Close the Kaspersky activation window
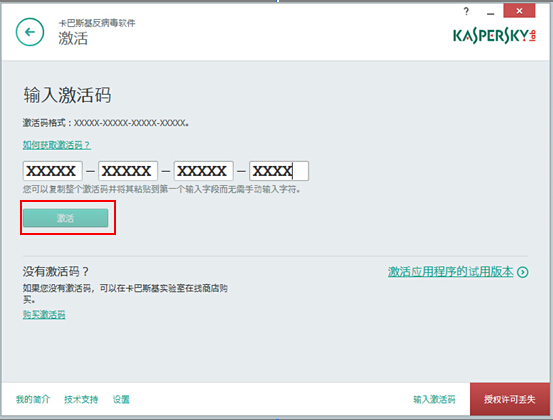Viewport: 553px width, 420px height. pyautogui.click(x=519, y=11)
